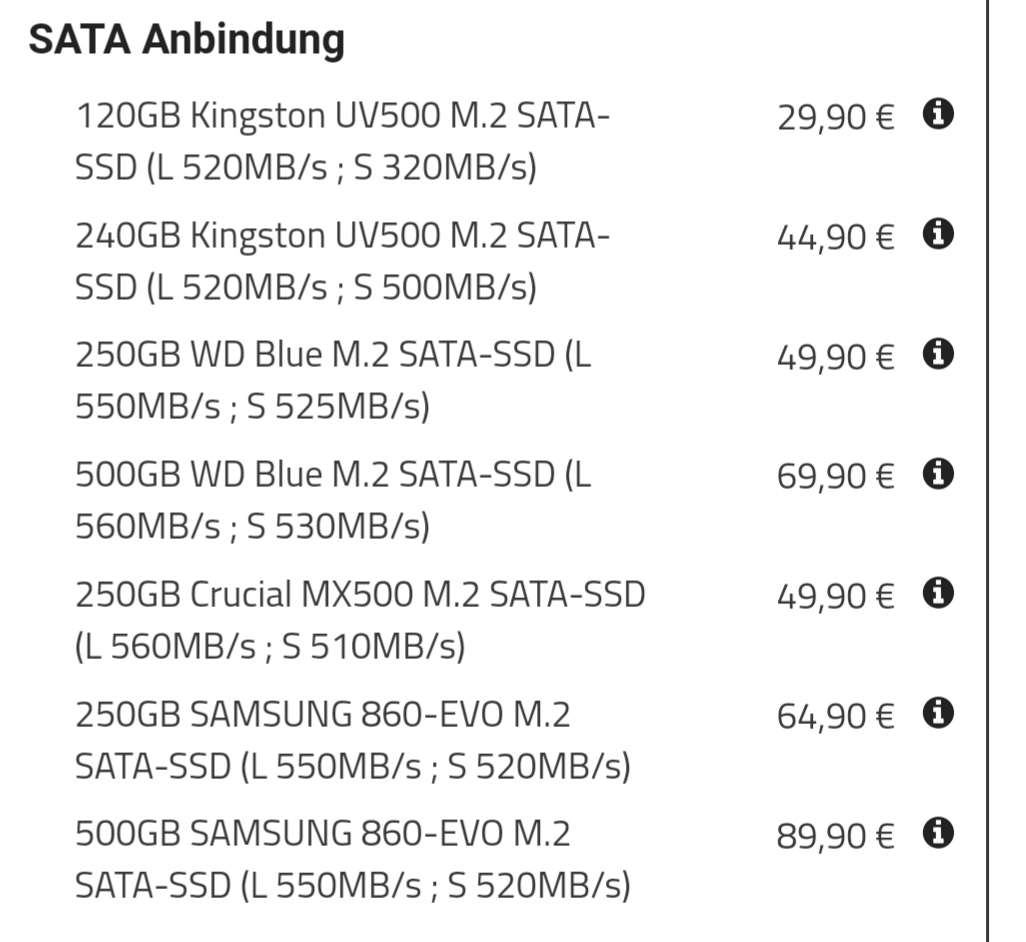This screenshot has height=942, width=1026.
Task: View info for 500GB Samsung 860-EVO
Action: pos(938,833)
